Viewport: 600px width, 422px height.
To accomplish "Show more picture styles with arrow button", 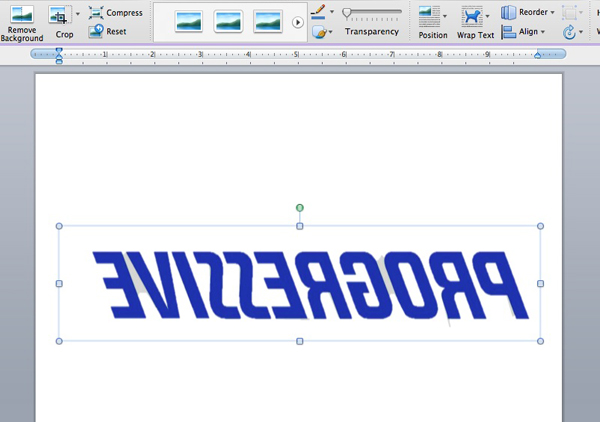I will click(298, 23).
